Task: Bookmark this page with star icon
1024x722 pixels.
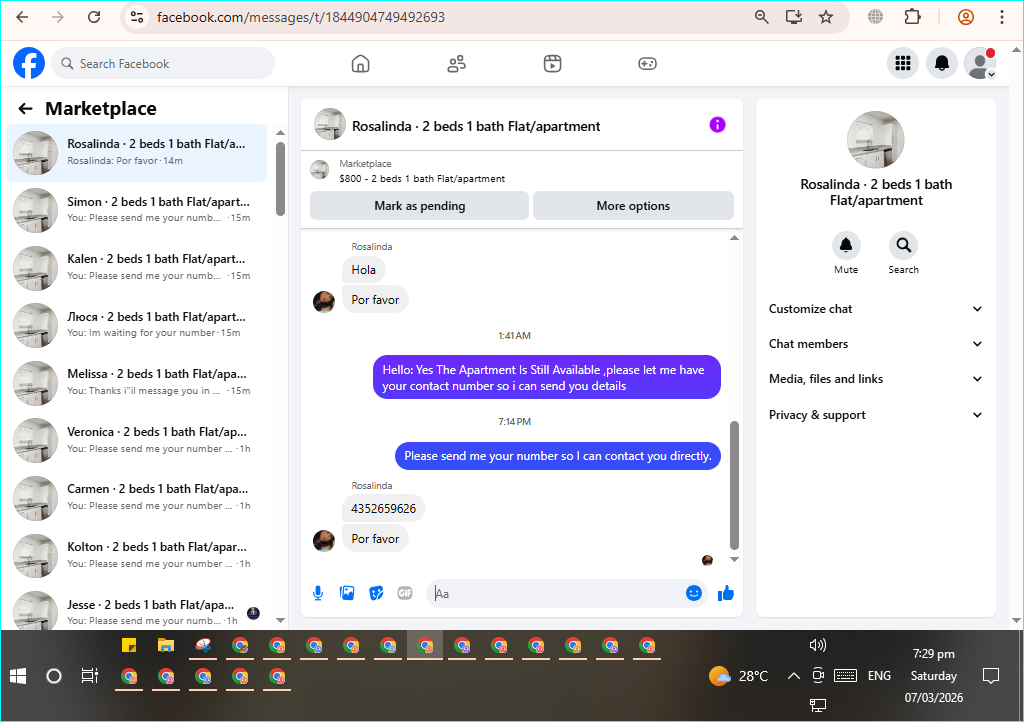Action: click(x=826, y=17)
